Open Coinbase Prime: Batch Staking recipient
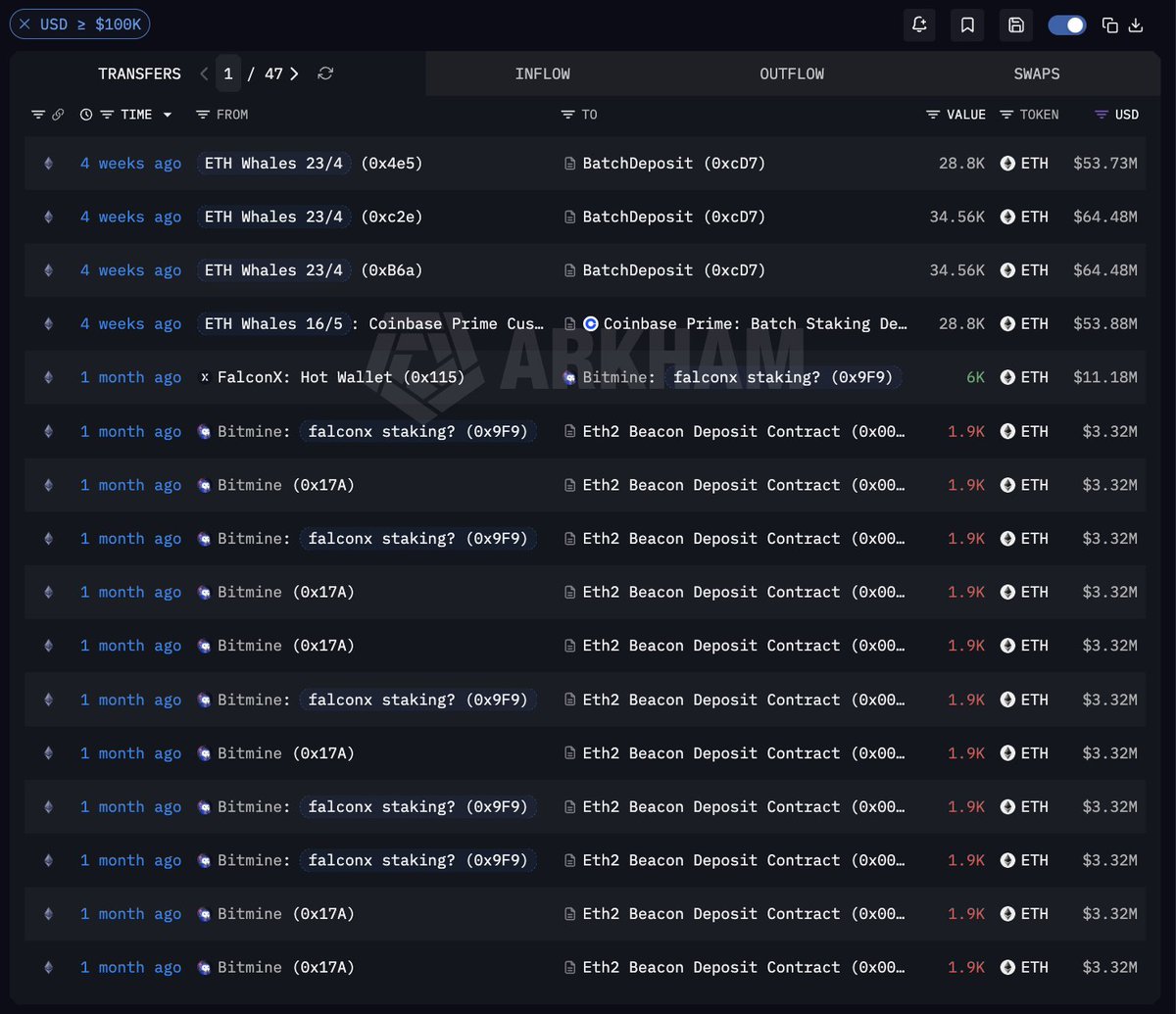The image size is (1176, 1014). [x=756, y=323]
